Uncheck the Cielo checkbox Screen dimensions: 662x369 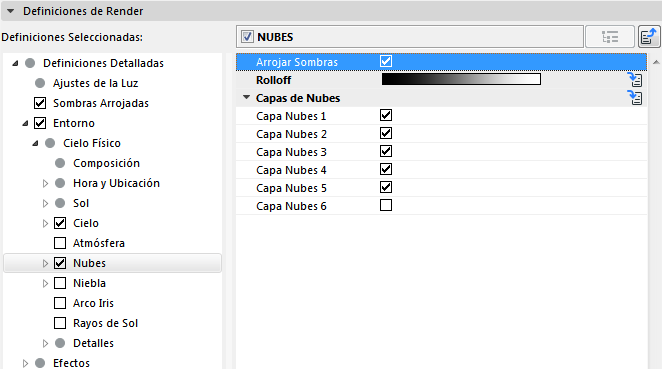60,223
